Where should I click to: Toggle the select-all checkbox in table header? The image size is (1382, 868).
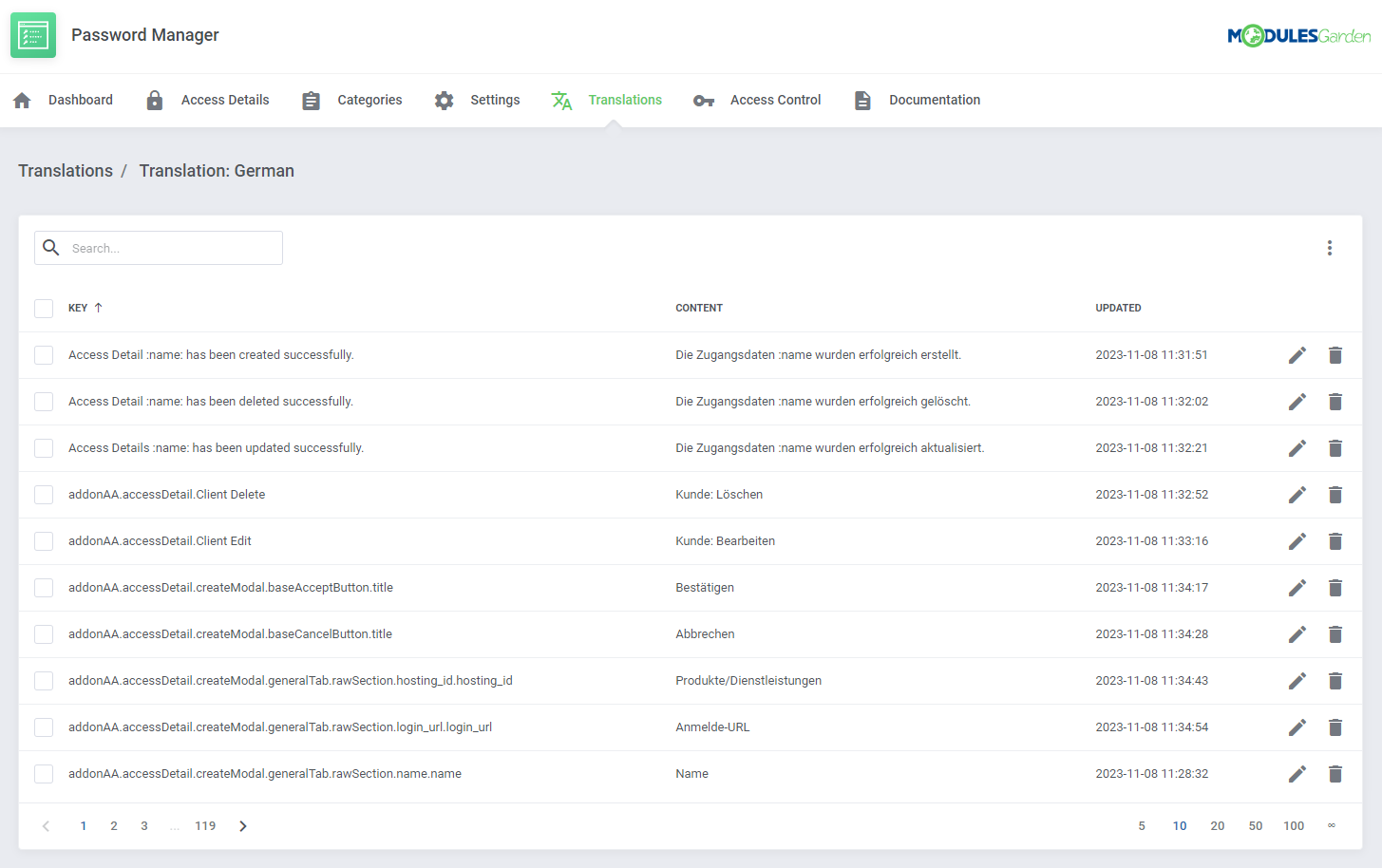coord(44,308)
